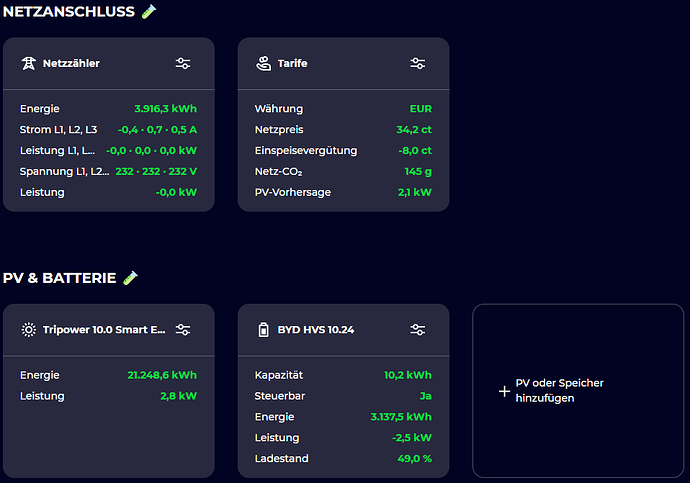Open Tarife settings via sliders icon

click(x=418, y=63)
